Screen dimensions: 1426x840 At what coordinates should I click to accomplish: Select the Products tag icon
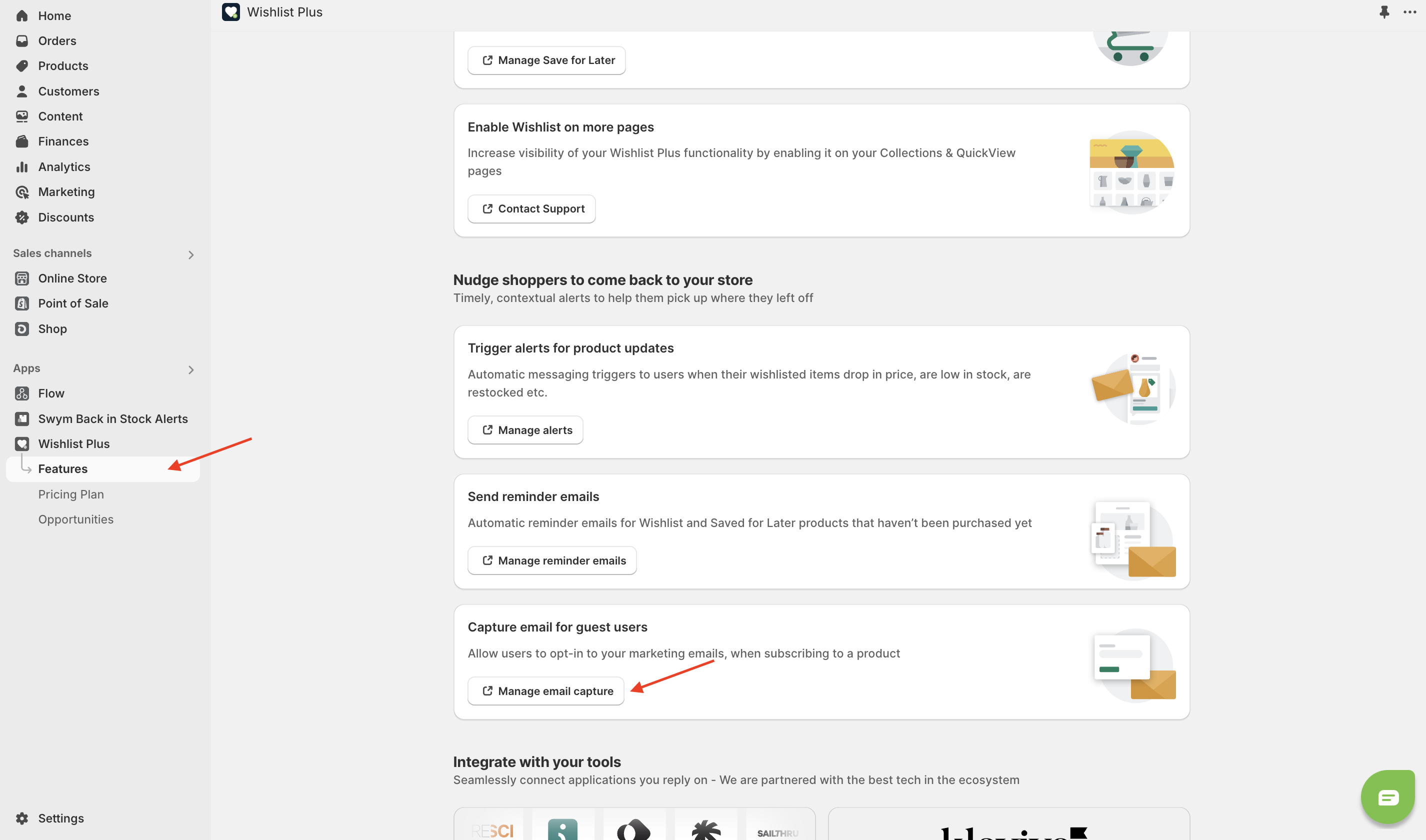[22, 65]
